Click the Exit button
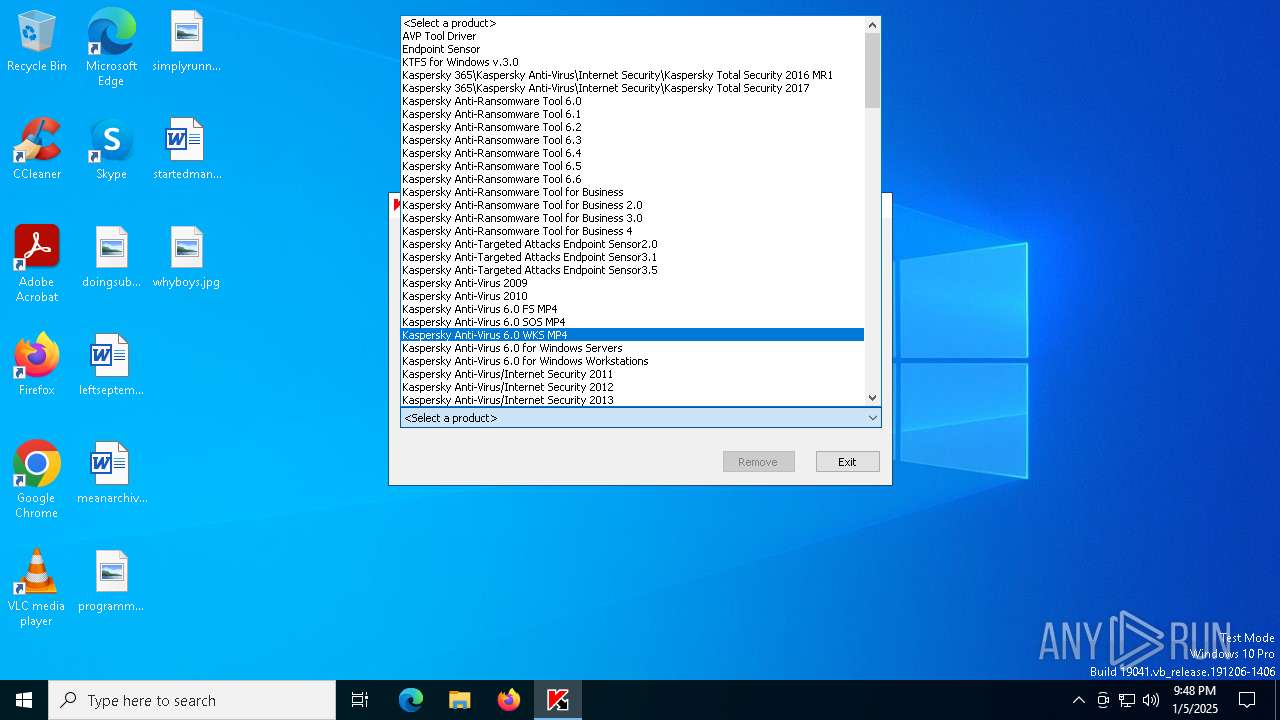 (x=847, y=462)
